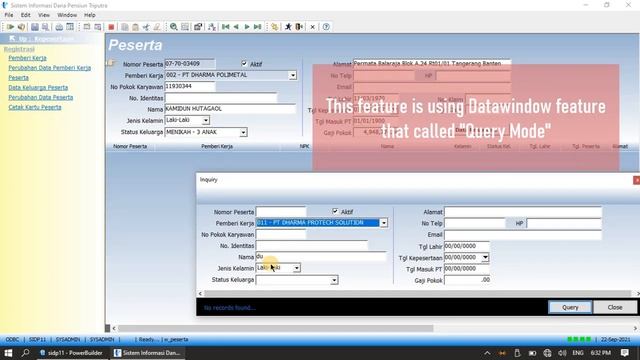Go to first record toolbar icon
This screenshot has width=640, height=360.
click(x=225, y=27)
